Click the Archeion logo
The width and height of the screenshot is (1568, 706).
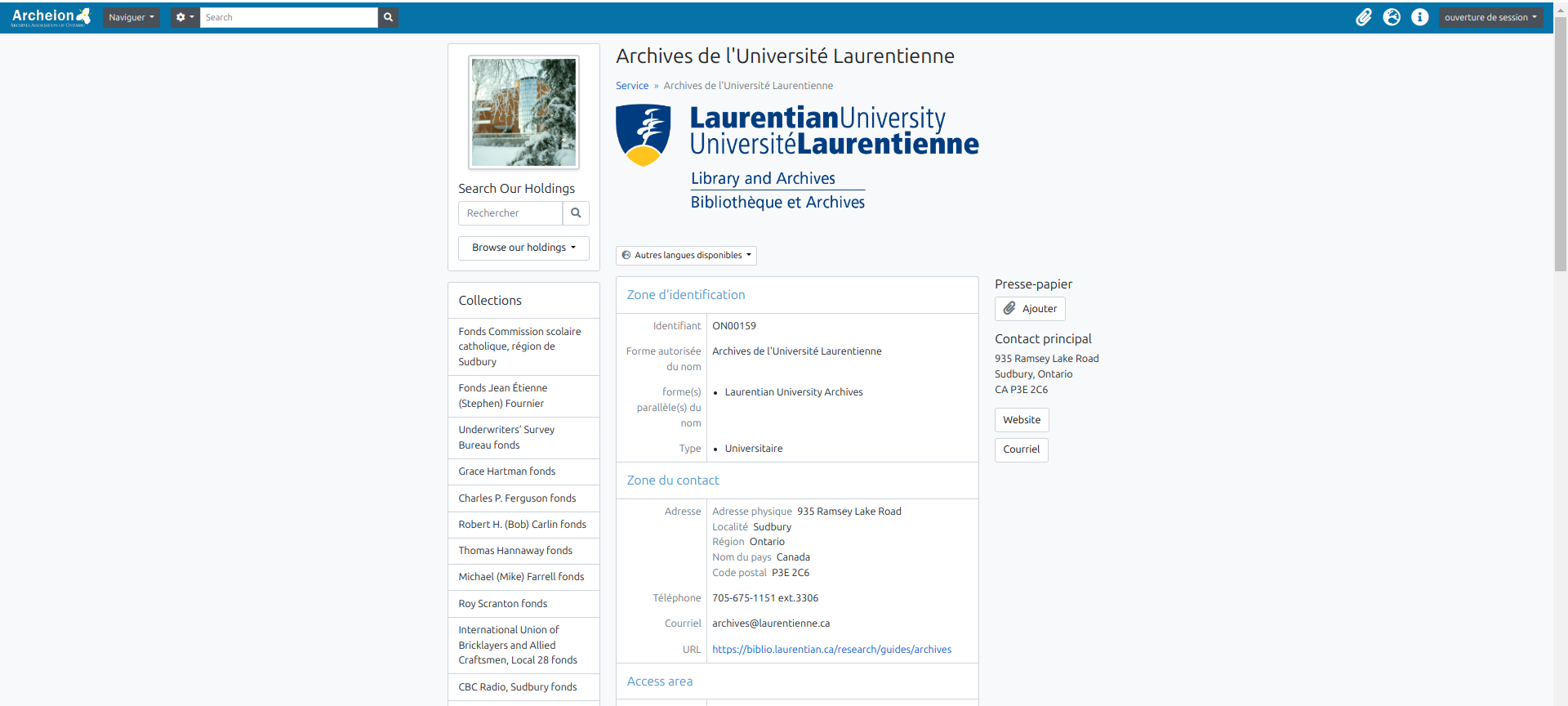pyautogui.click(x=51, y=17)
